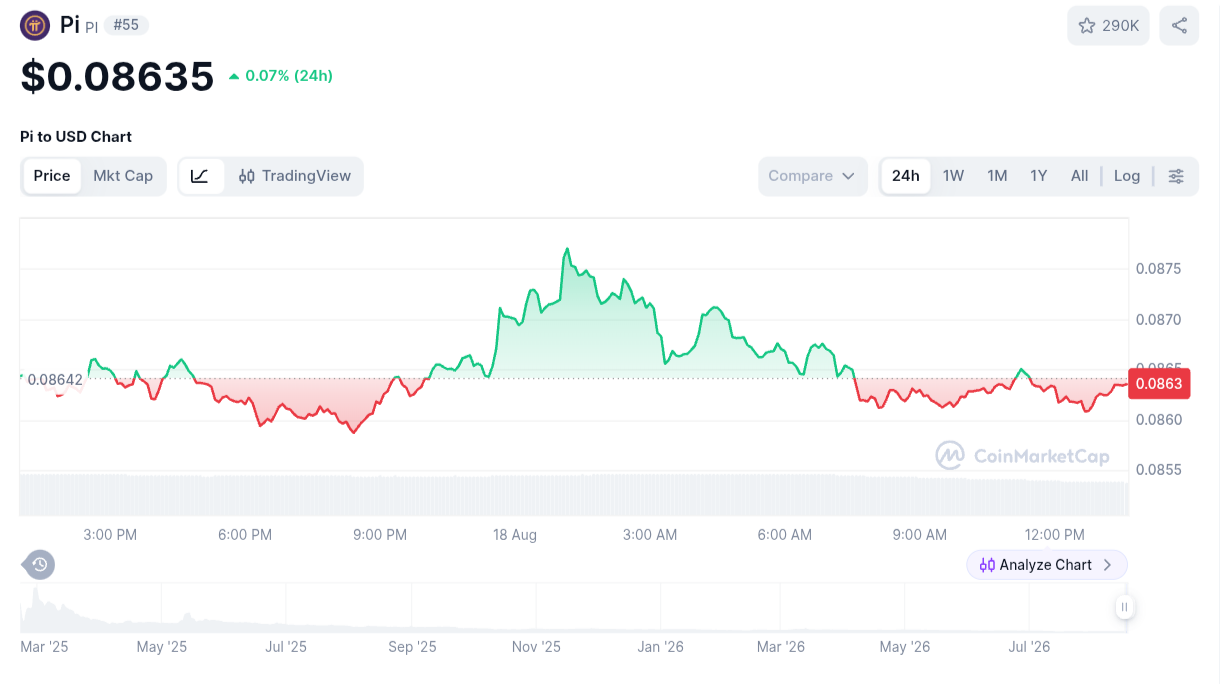The height and width of the screenshot is (684, 1220).
Task: Click the 0.0875 y-axis label
Action: [1158, 269]
